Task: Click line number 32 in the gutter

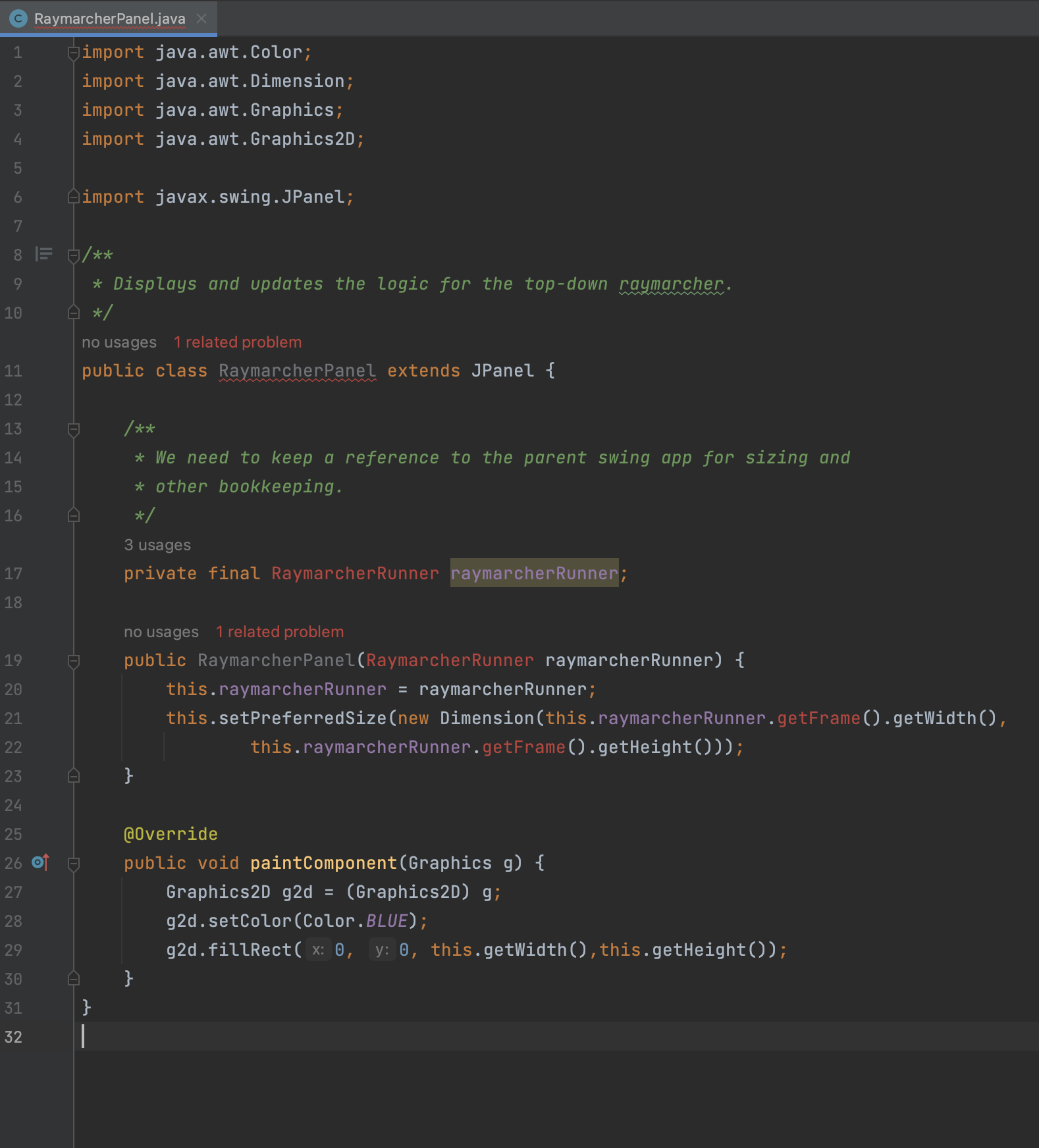Action: pyautogui.click(x=13, y=1037)
